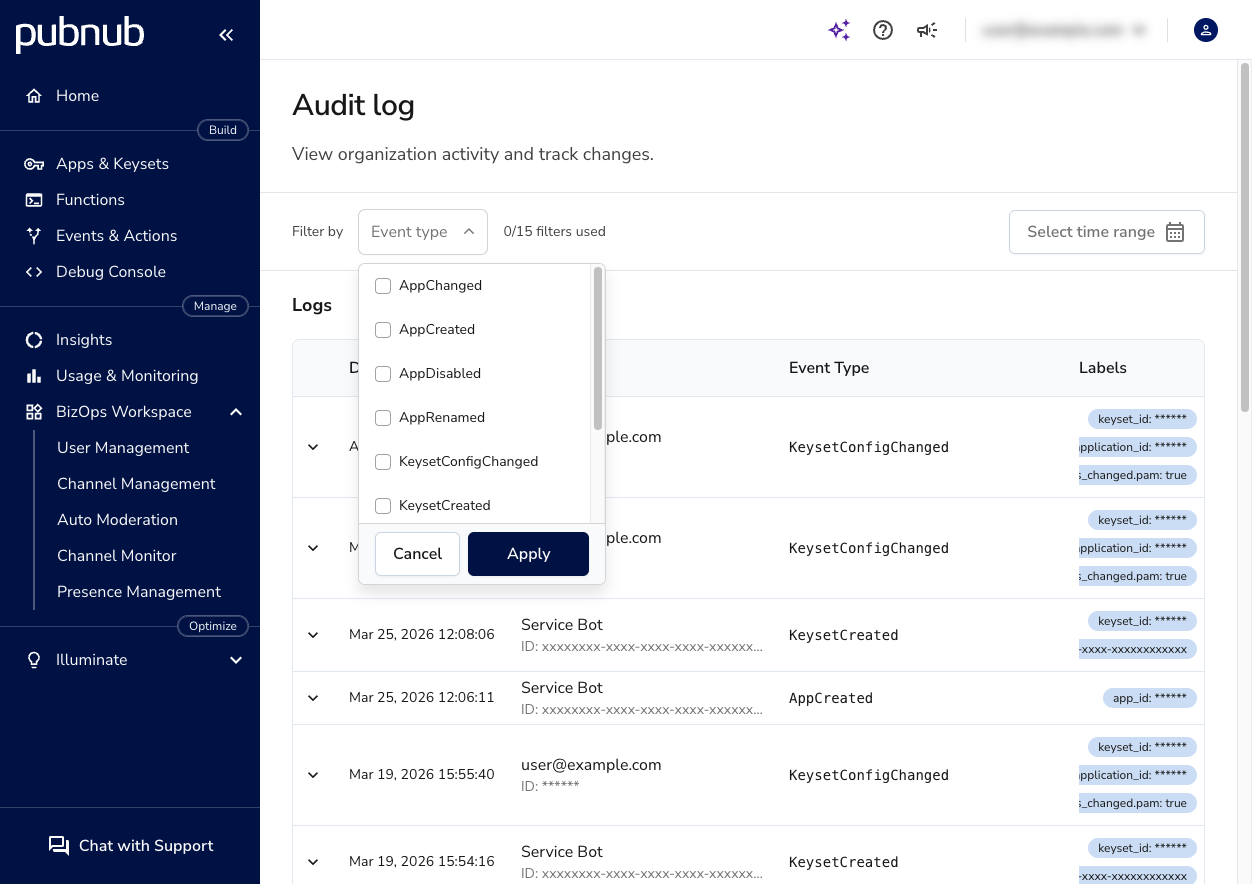Click the help question-mark icon
The height and width of the screenshot is (884, 1252).
coord(883,30)
